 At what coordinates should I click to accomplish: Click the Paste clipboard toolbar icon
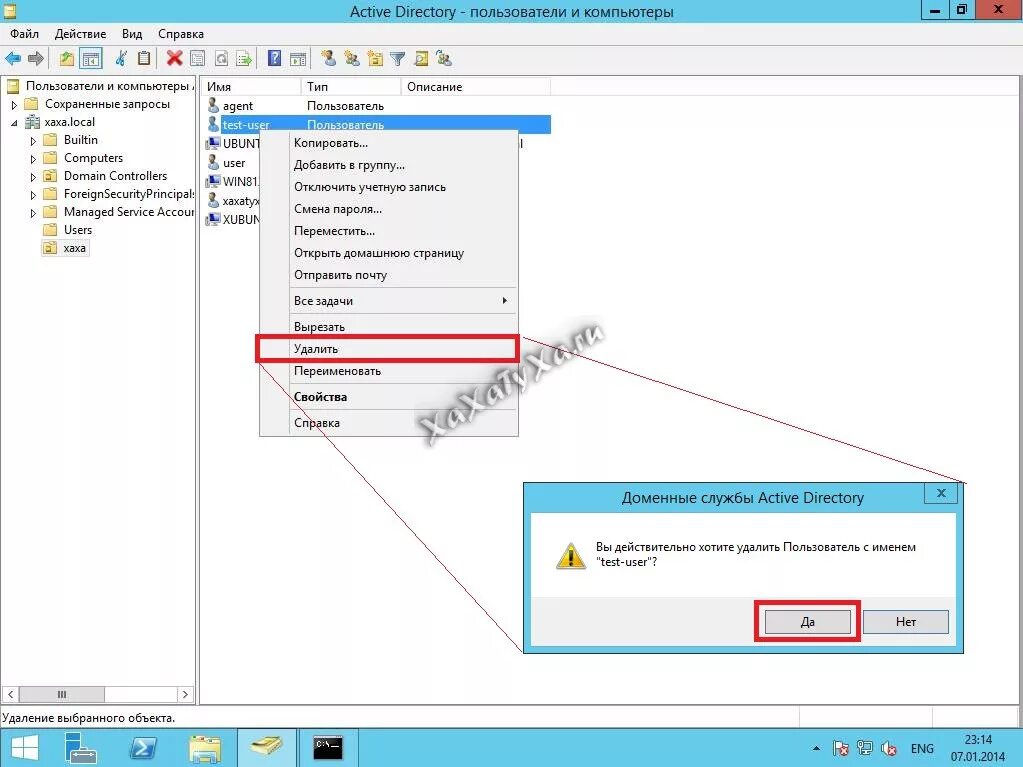144,59
